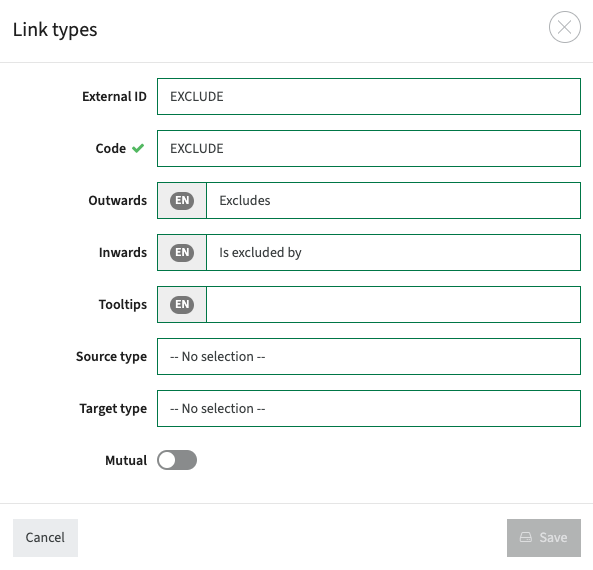Click the Source type label
Image resolution: width=593 pixels, height=570 pixels.
click(111, 357)
